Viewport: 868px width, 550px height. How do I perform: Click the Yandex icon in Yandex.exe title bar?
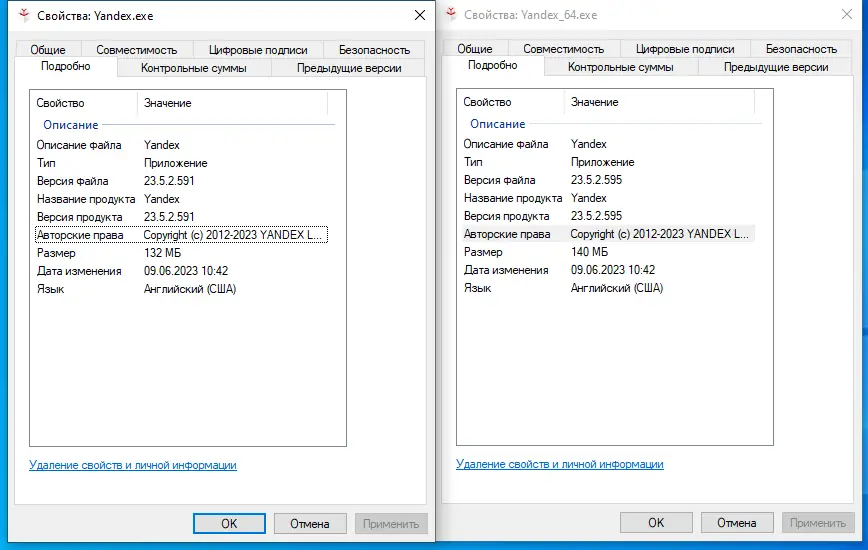[21, 17]
